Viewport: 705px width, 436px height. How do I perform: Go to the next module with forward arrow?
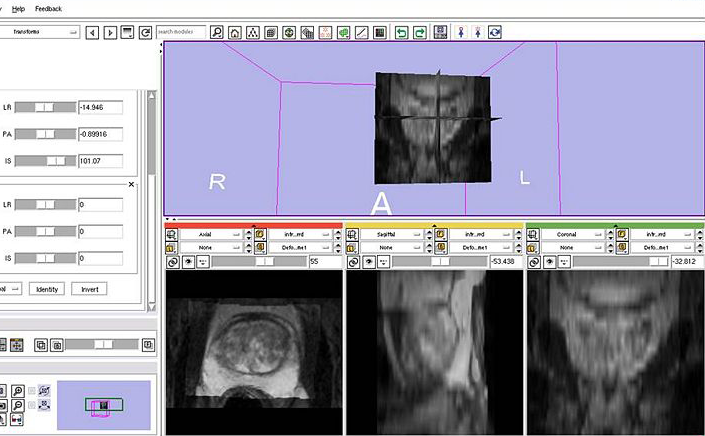(110, 32)
